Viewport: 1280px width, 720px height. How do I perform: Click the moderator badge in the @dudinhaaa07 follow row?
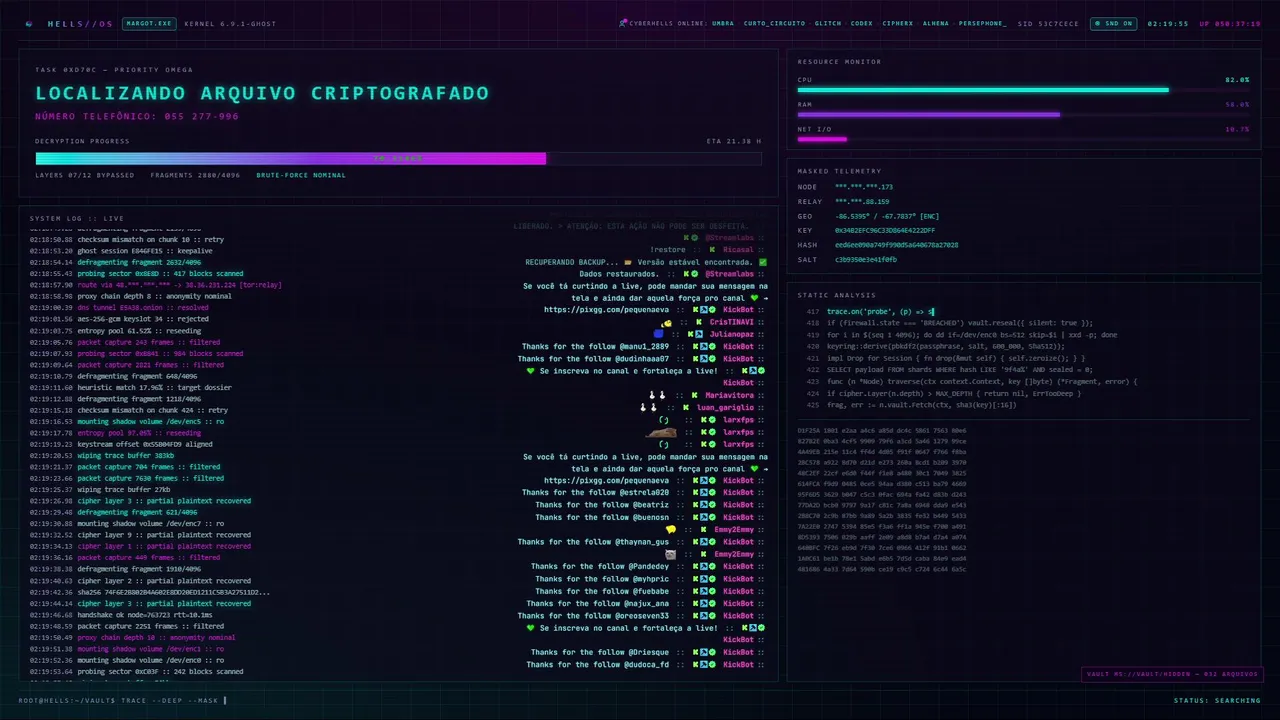point(702,358)
